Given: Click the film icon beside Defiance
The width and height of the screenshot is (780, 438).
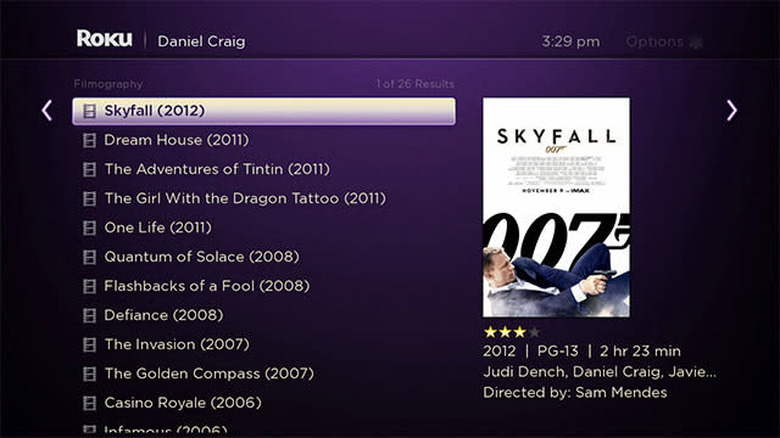Looking at the screenshot, I should pyautogui.click(x=89, y=316).
